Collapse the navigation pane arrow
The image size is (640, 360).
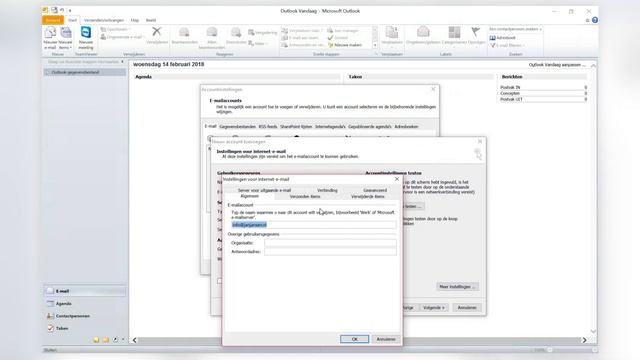pos(122,62)
